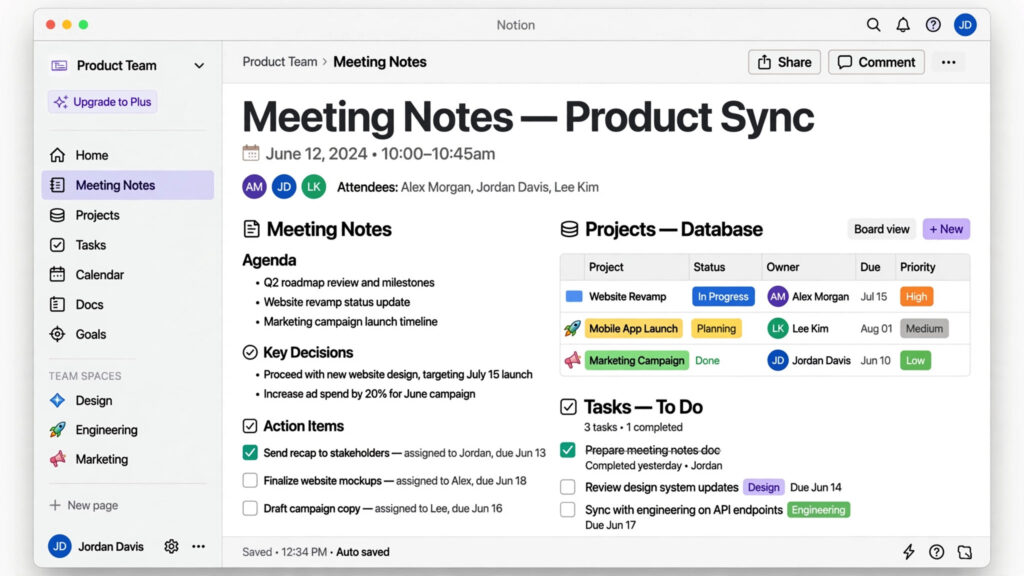
Task: Uncheck Send recap to stakeholders item
Action: coord(250,452)
